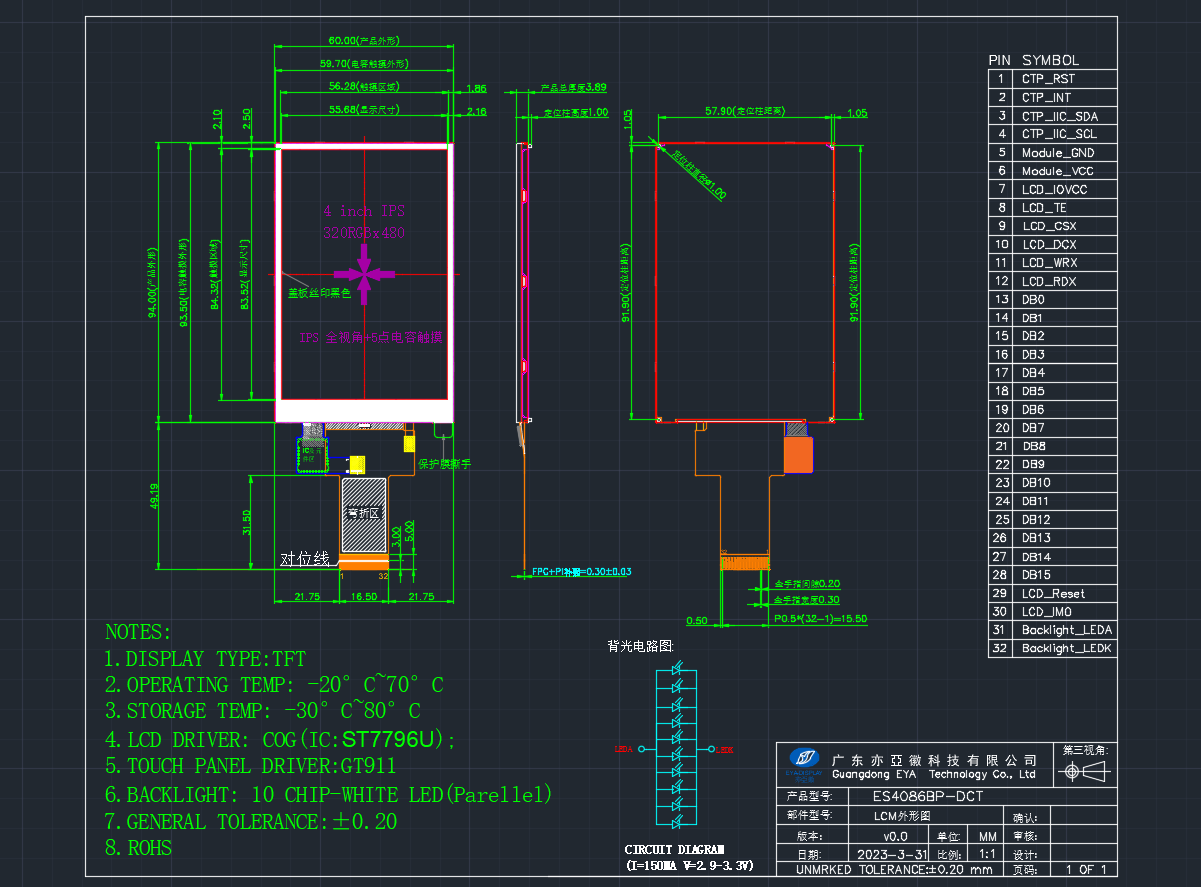
Task: Select the 'CTP_INT' pin entry
Action: [1046, 98]
